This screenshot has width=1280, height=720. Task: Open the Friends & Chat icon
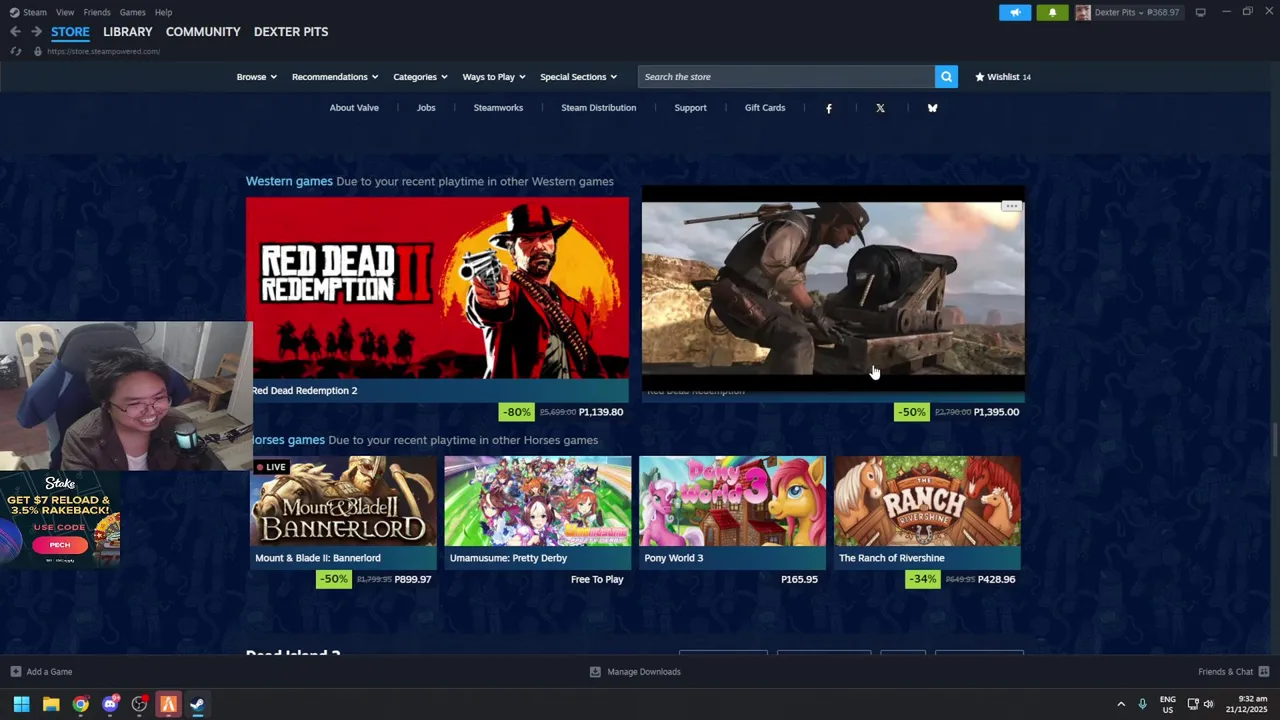point(1264,672)
